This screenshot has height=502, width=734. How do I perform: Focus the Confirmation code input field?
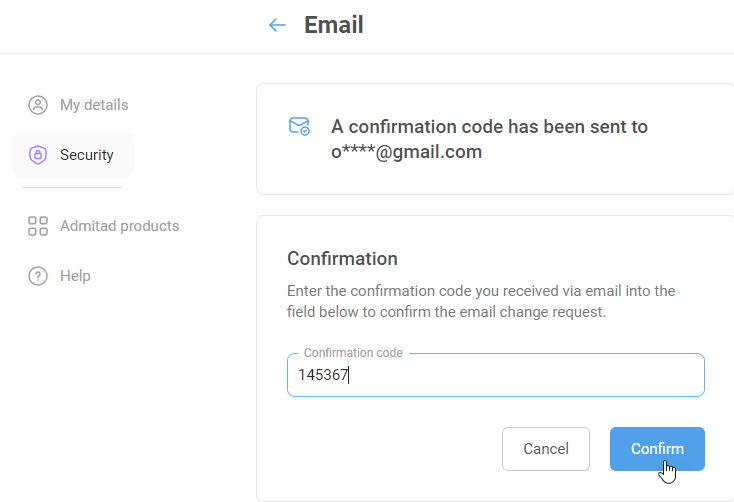pyautogui.click(x=496, y=375)
